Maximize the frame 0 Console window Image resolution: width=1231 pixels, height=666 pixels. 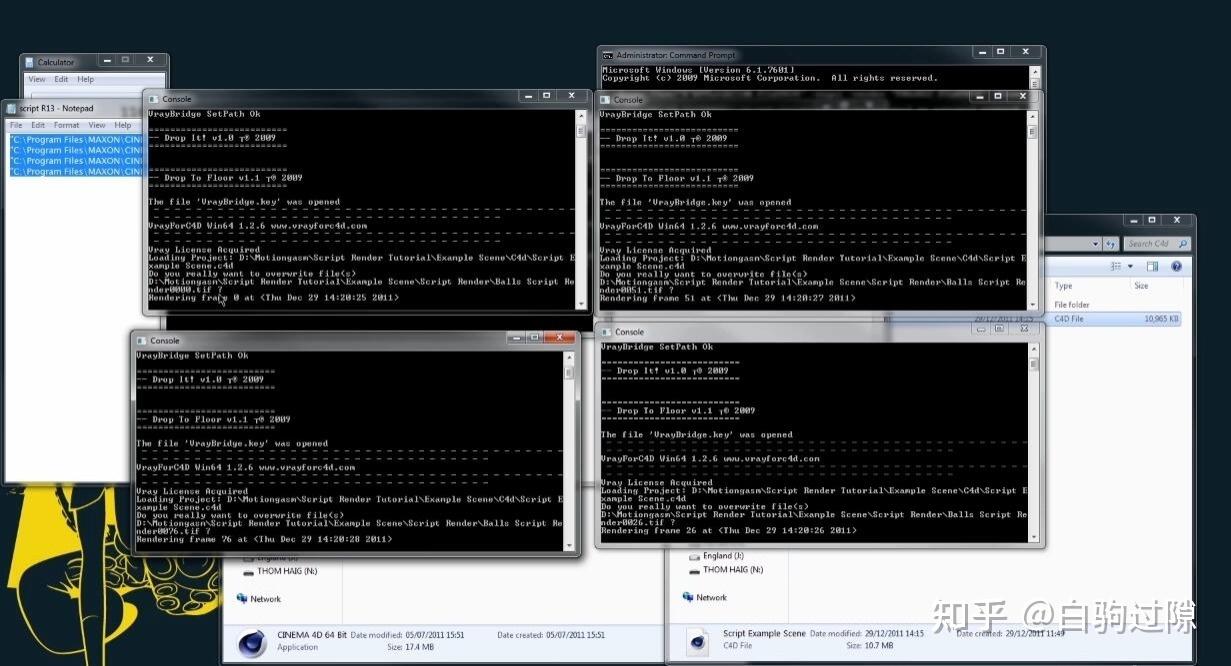546,96
